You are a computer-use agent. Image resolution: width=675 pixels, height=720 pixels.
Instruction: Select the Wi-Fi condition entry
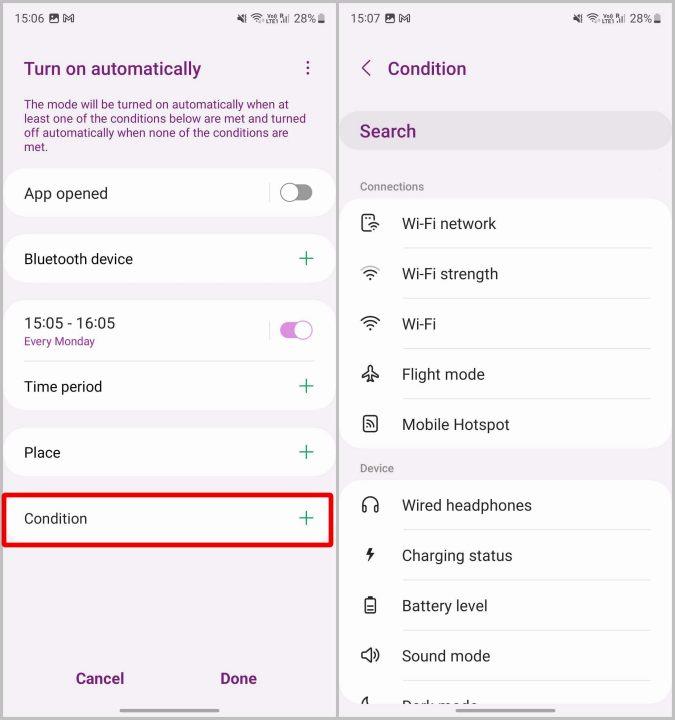point(505,324)
